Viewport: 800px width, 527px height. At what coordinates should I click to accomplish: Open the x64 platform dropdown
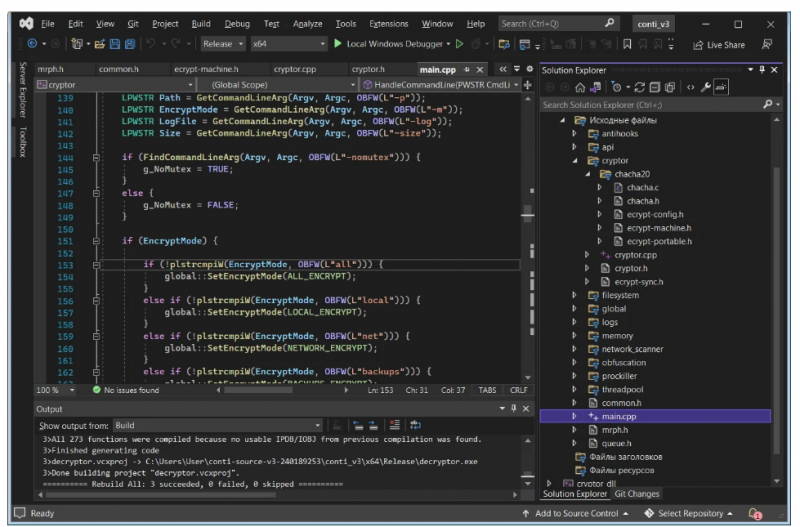[x=288, y=44]
